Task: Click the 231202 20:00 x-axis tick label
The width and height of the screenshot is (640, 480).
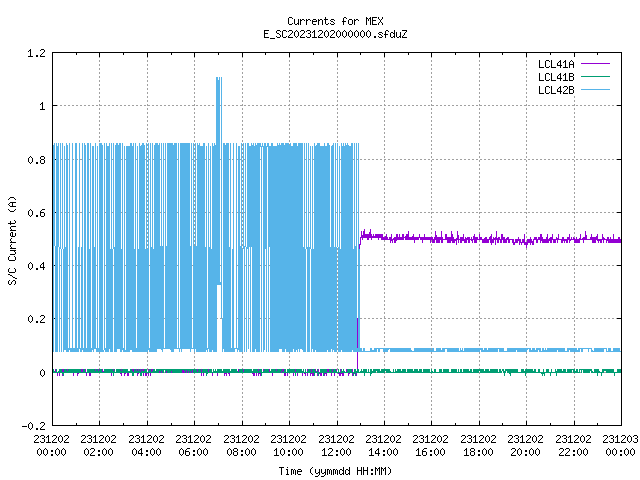Action: coord(525,446)
